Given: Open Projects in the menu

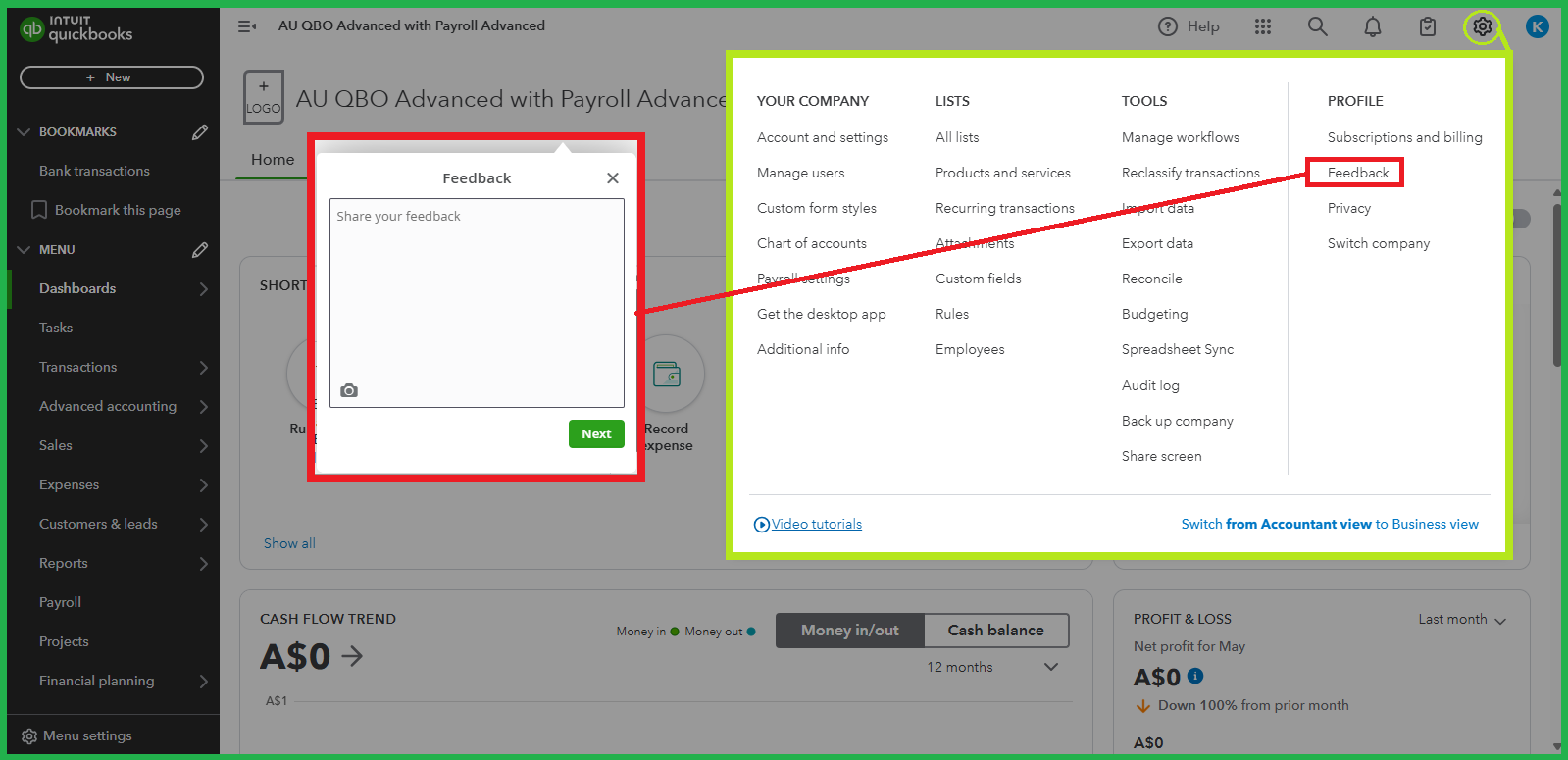Looking at the screenshot, I should click(64, 641).
